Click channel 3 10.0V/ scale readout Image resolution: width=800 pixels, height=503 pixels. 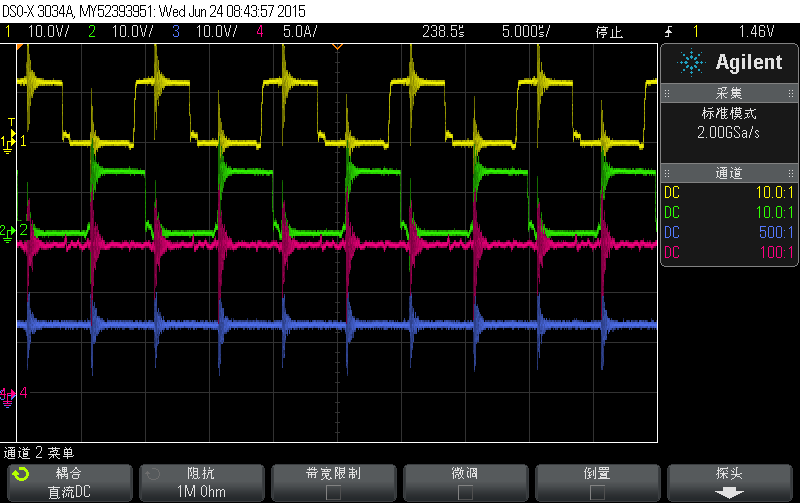coord(216,32)
